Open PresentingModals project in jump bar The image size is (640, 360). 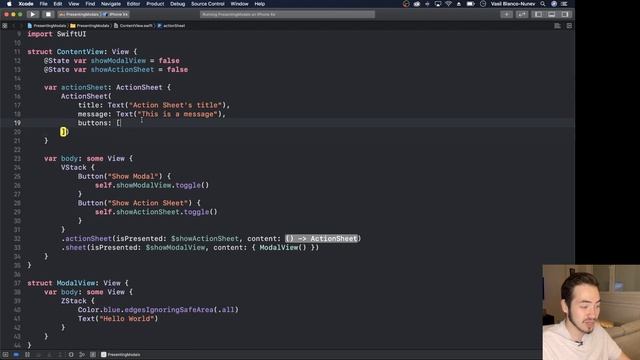[x=47, y=26]
